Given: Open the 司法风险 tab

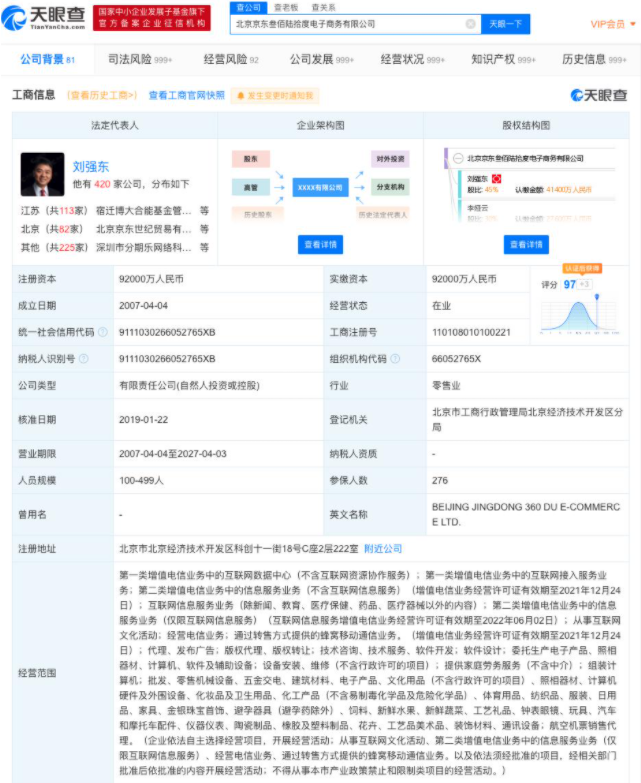Looking at the screenshot, I should coord(140,59).
